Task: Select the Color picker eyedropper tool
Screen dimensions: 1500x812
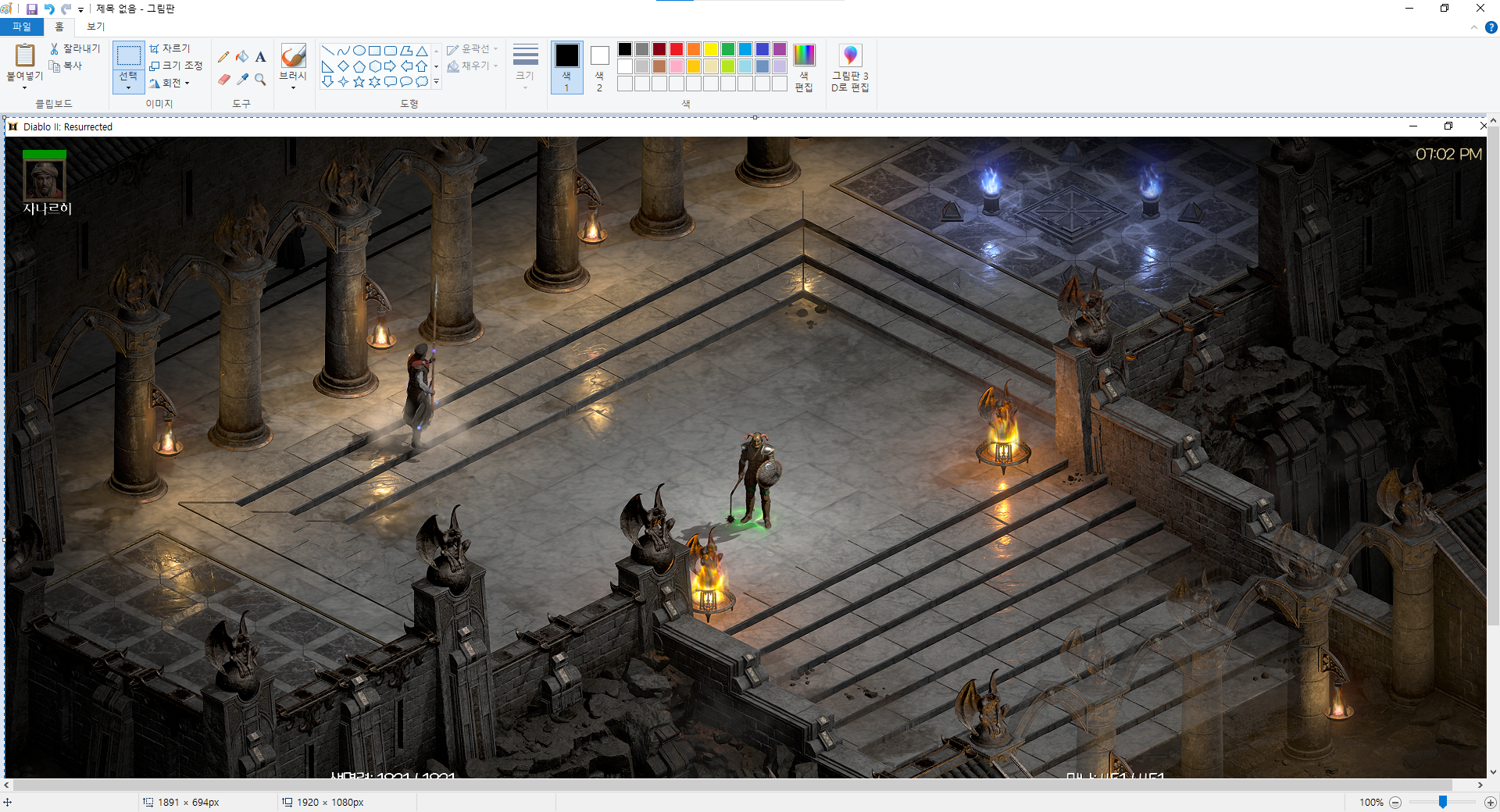Action: (242, 80)
